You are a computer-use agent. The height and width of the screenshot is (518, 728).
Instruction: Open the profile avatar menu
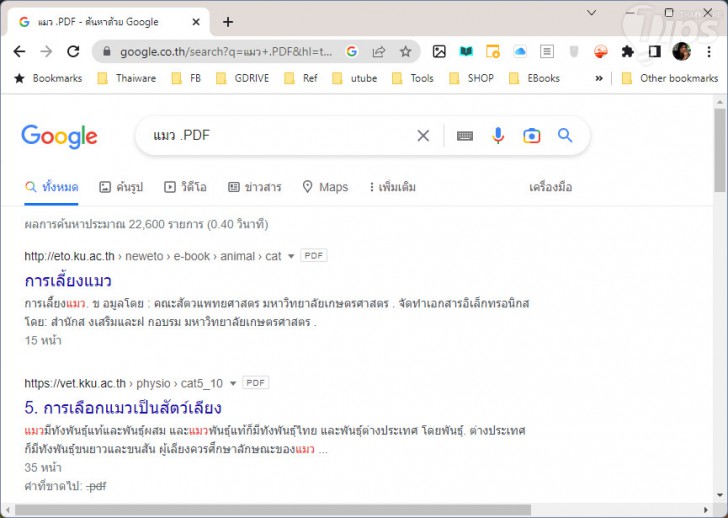(x=682, y=52)
